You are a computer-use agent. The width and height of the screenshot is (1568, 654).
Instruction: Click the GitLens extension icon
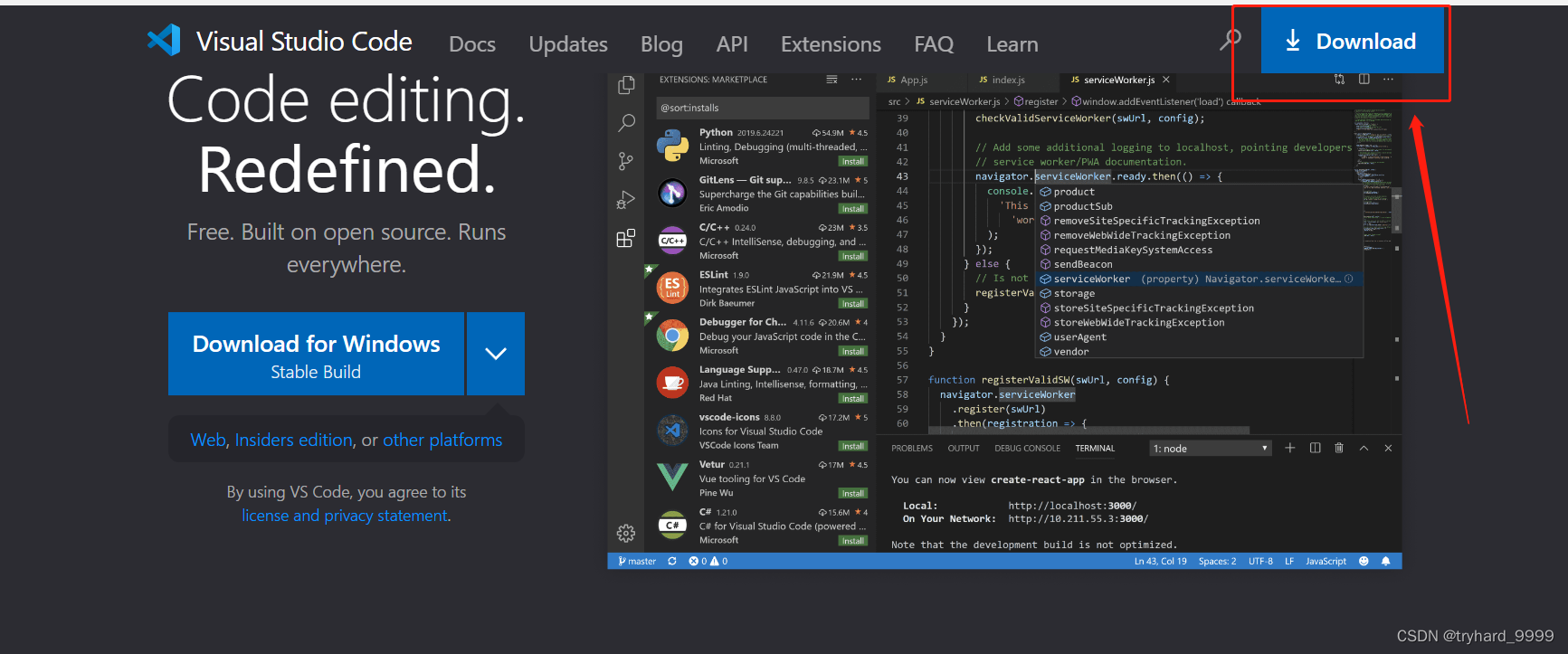[672, 193]
